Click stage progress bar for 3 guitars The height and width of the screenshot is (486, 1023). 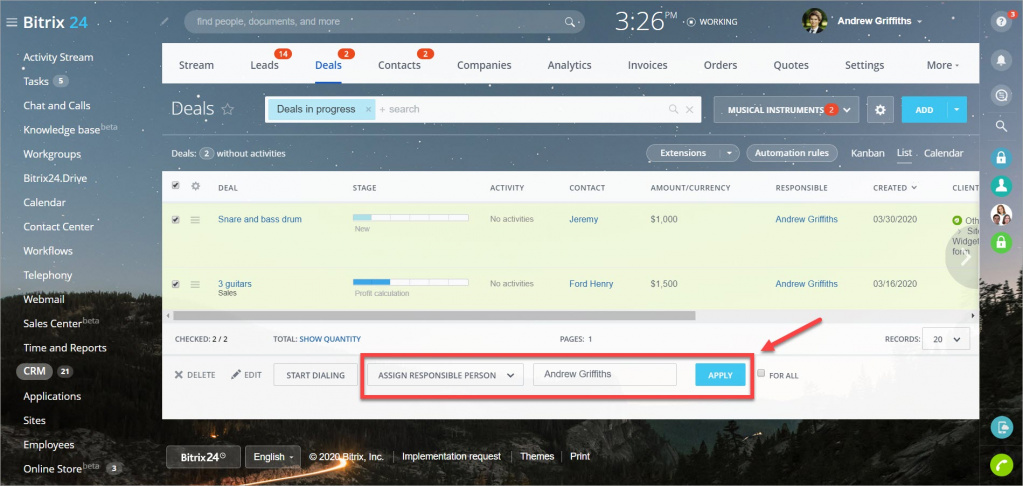click(x=410, y=282)
